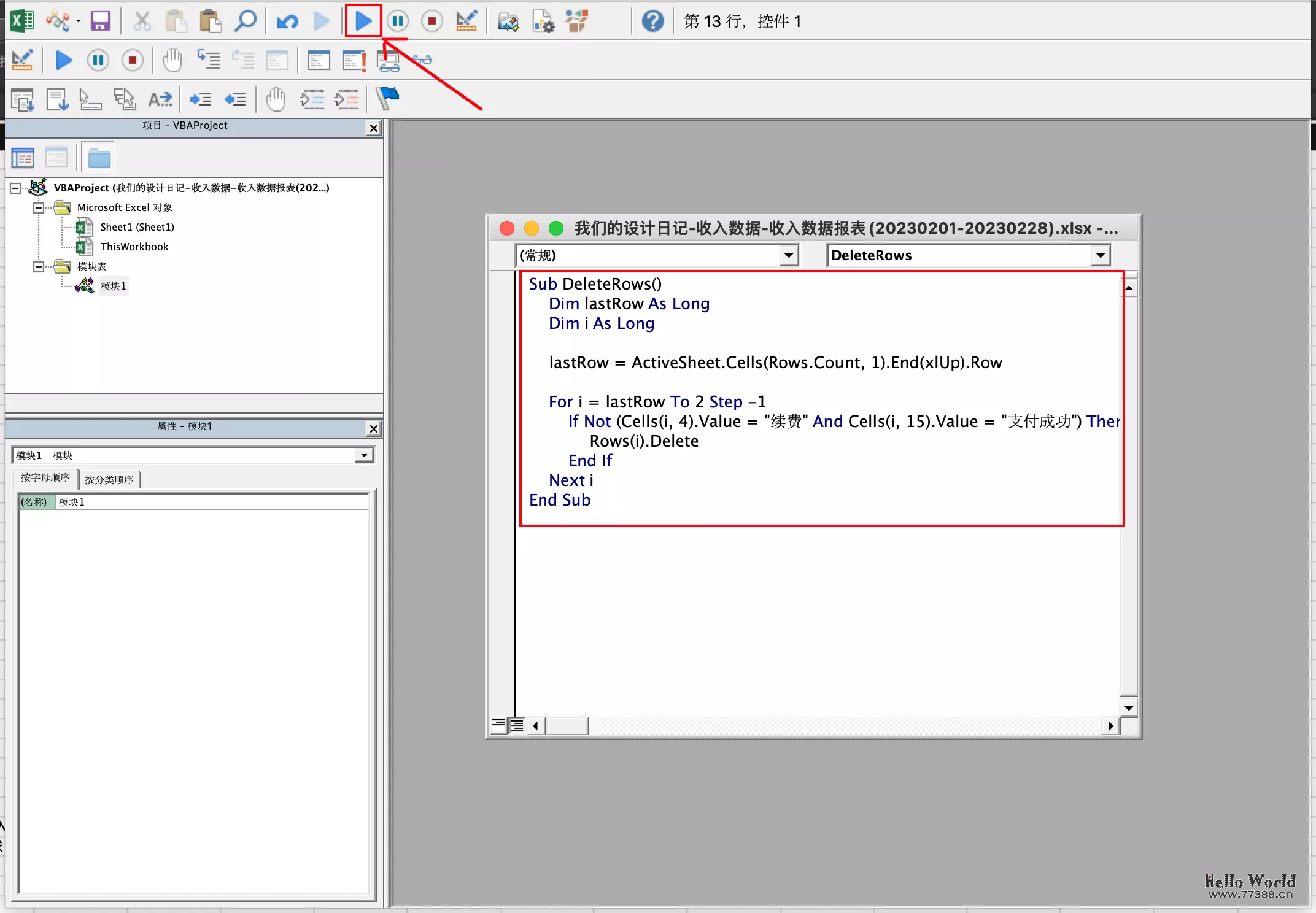
Task: Switch to procedure view in code window
Action: coord(499,725)
